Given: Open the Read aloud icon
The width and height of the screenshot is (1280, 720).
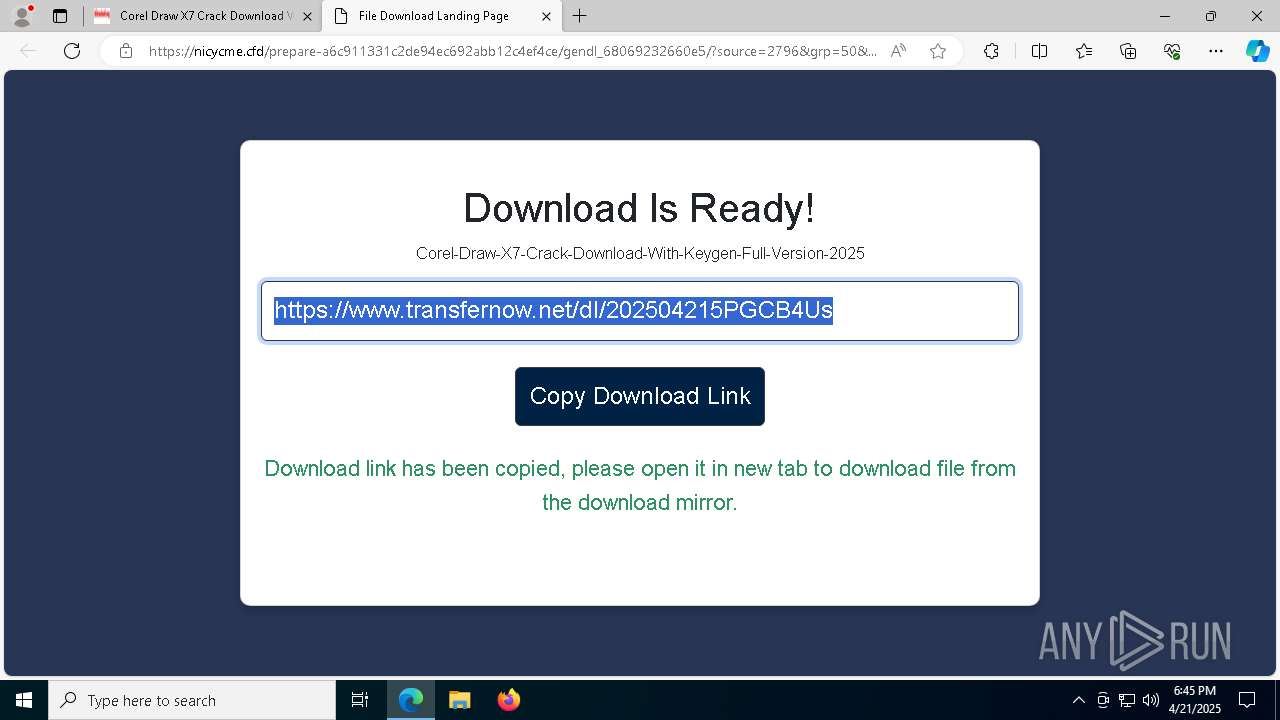Looking at the screenshot, I should pos(898,51).
